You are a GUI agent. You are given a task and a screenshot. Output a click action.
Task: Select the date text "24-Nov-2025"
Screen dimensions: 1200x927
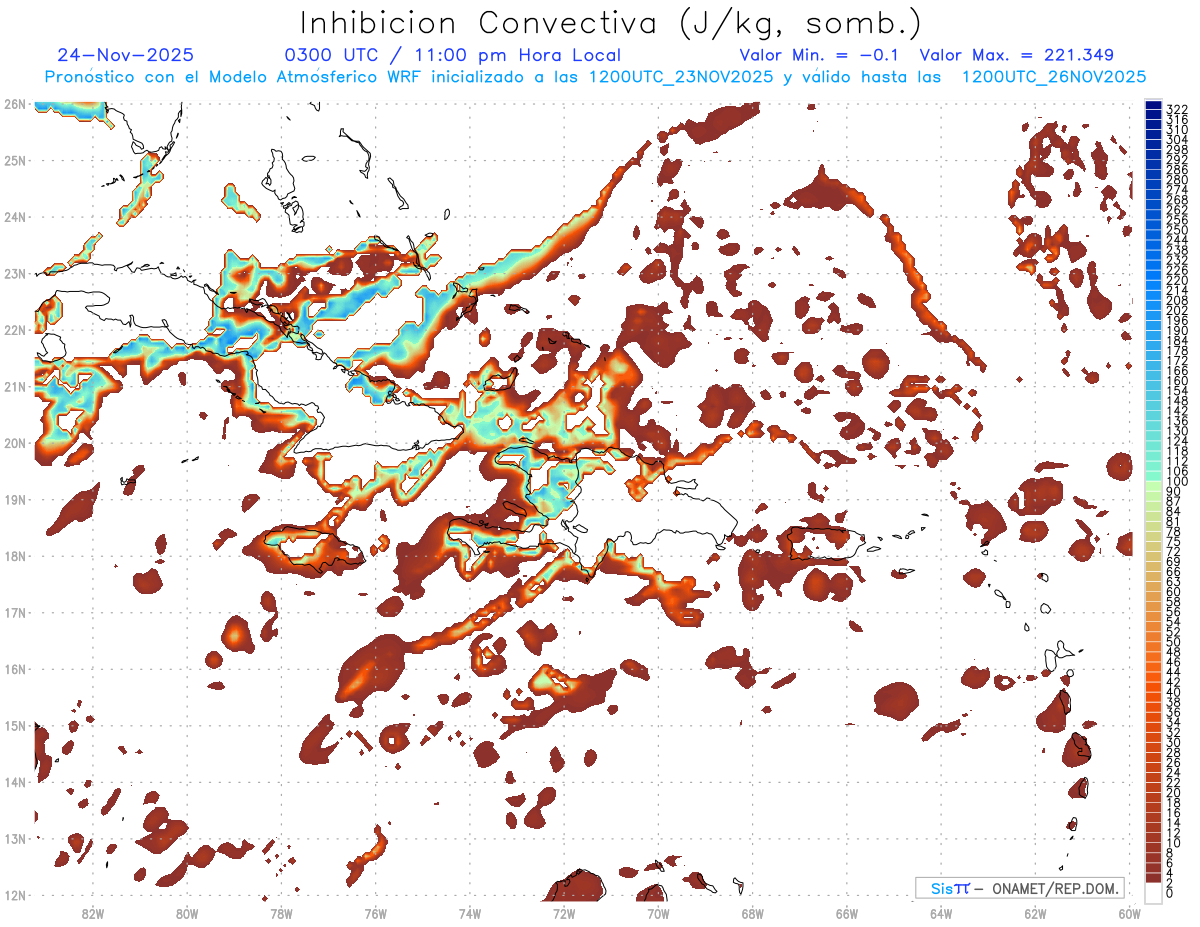126,55
